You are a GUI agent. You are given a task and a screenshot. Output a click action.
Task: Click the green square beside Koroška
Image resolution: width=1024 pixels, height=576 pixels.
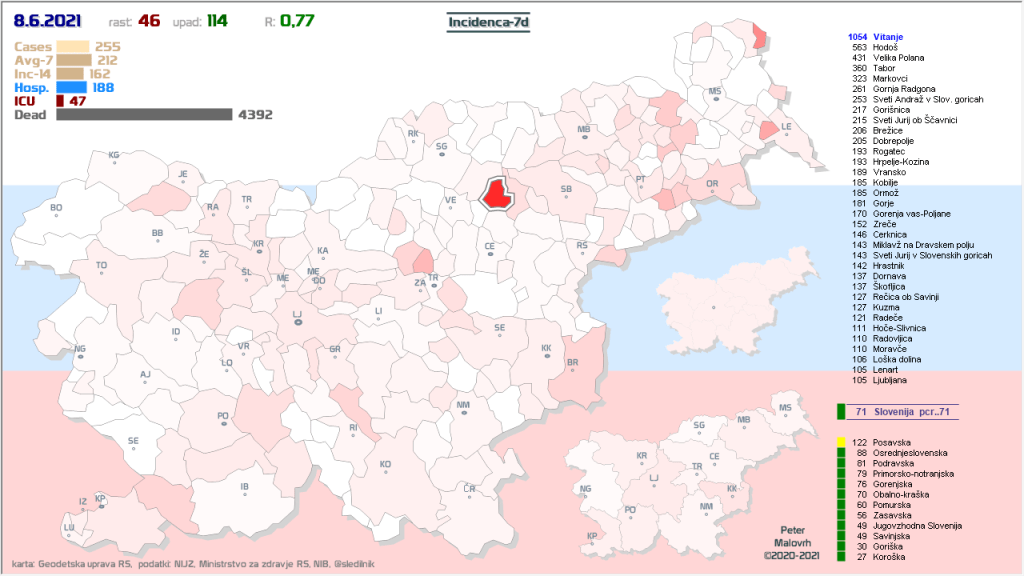coord(841,557)
